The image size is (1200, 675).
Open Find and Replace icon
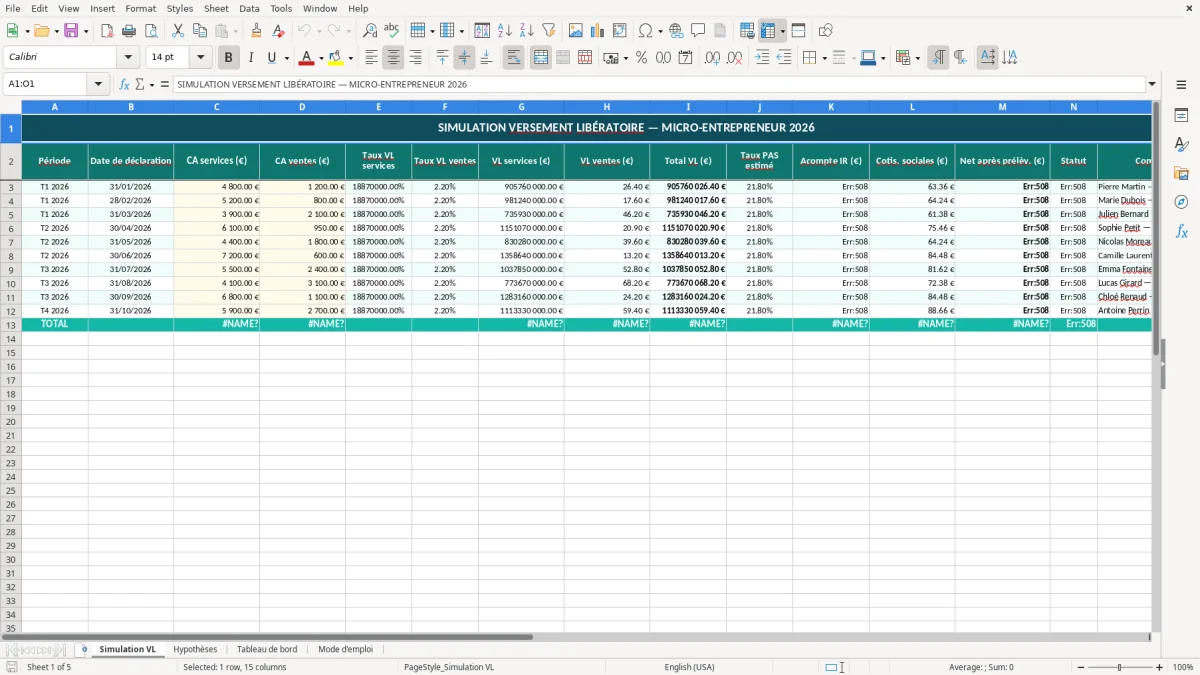click(370, 31)
